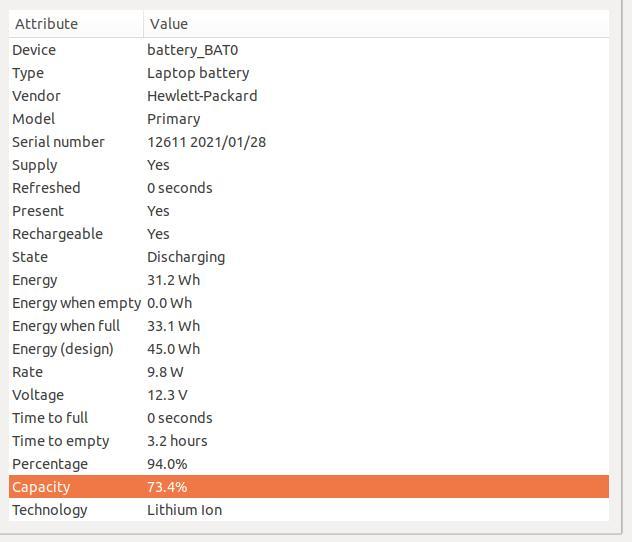The image size is (632, 542).
Task: Click the Value column header
Action: coord(376,24)
